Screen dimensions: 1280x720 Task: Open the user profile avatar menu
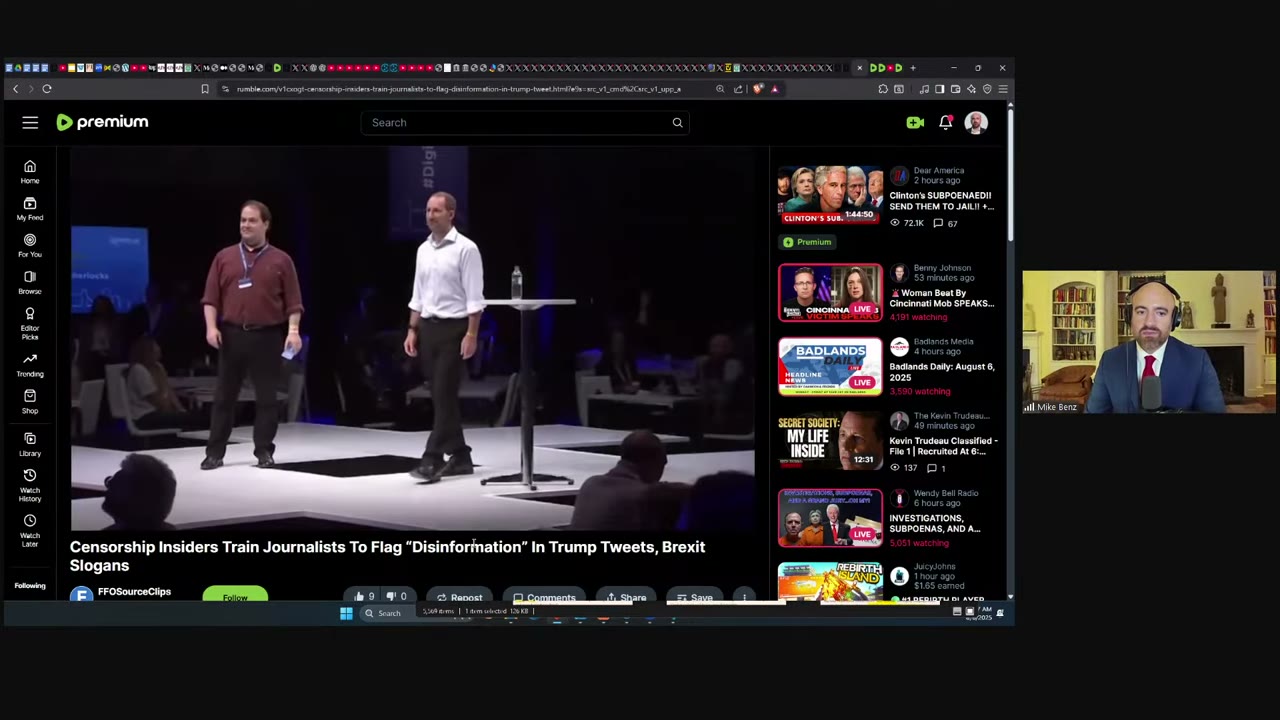[976, 122]
